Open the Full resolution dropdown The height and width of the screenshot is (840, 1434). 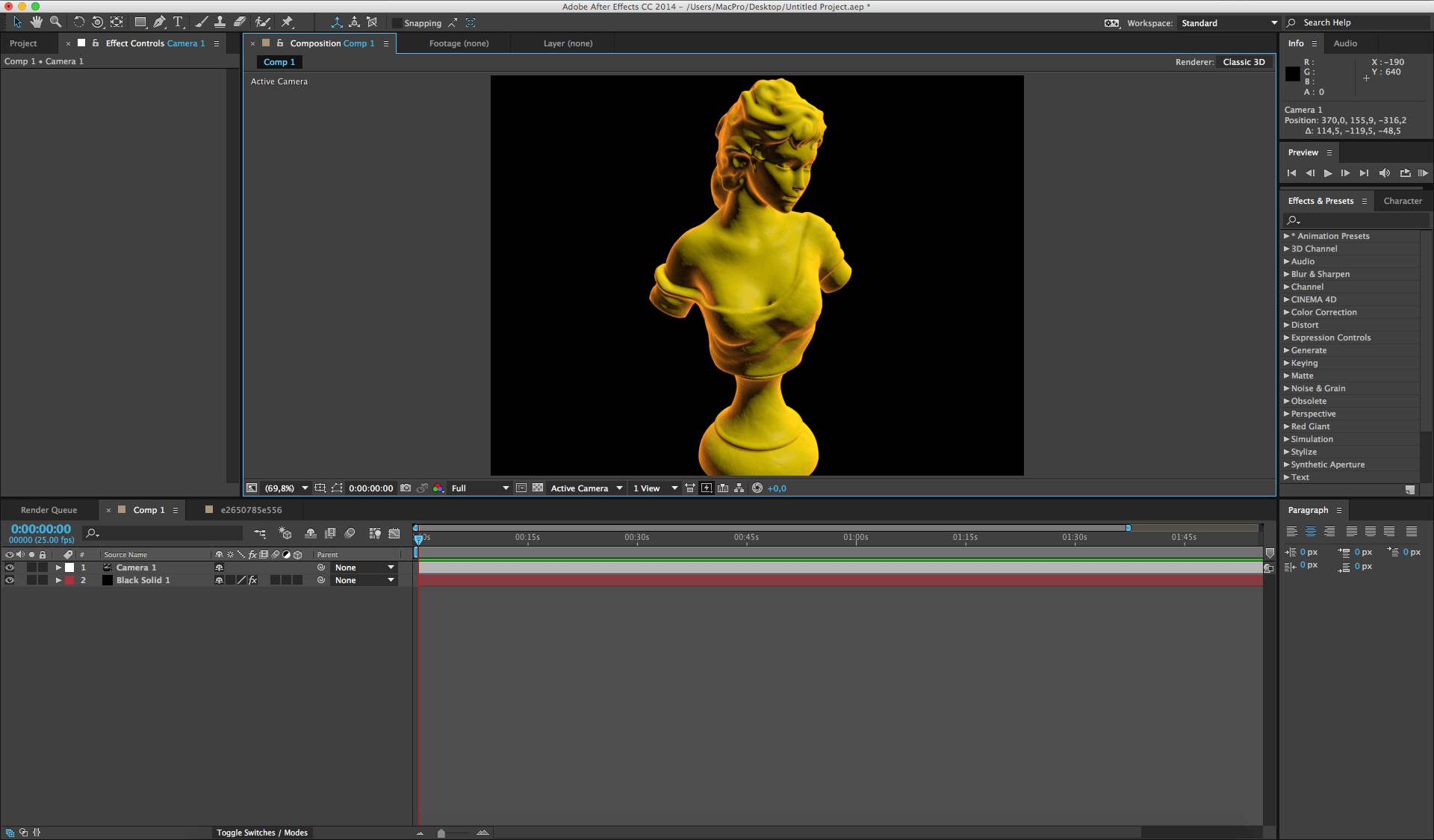pos(479,488)
